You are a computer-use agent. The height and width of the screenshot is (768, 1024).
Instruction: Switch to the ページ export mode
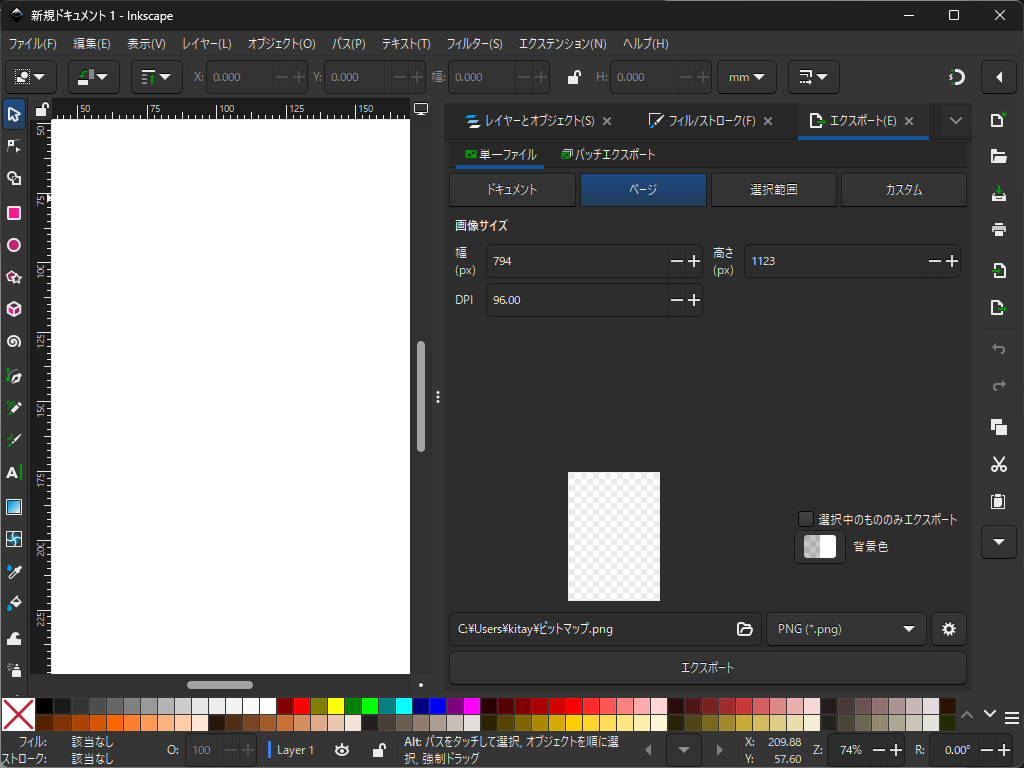click(643, 189)
